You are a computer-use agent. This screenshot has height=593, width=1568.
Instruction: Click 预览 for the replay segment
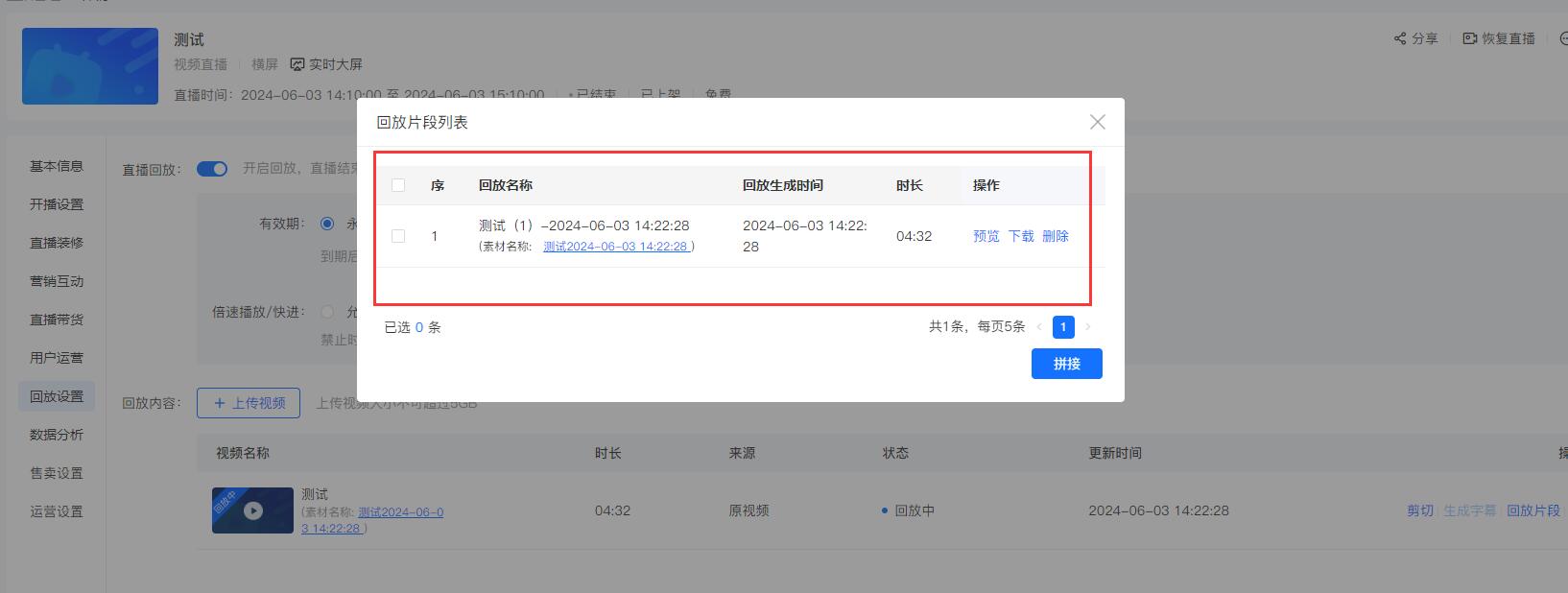(x=986, y=236)
